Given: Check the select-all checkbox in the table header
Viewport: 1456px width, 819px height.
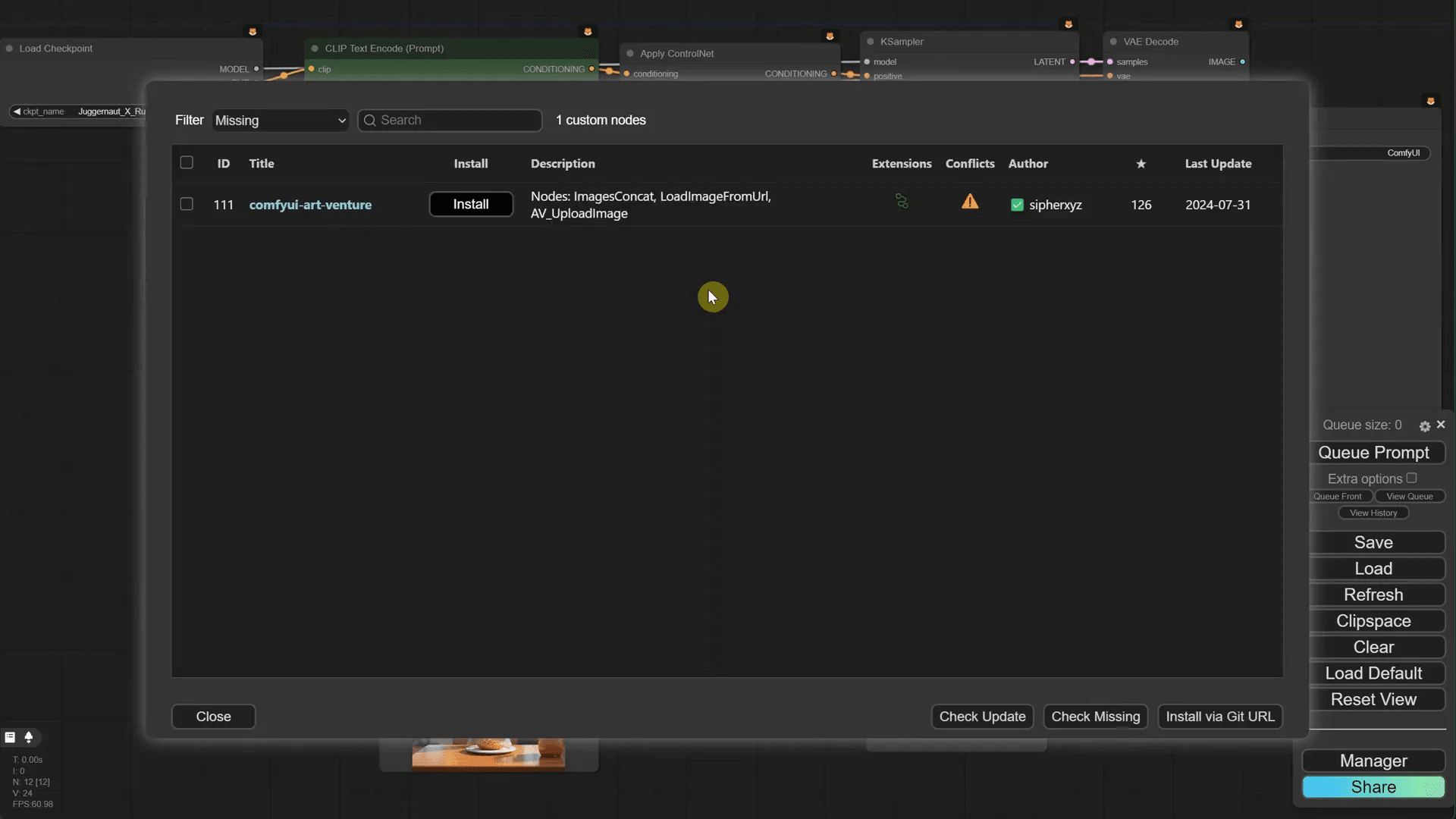Looking at the screenshot, I should [x=186, y=162].
